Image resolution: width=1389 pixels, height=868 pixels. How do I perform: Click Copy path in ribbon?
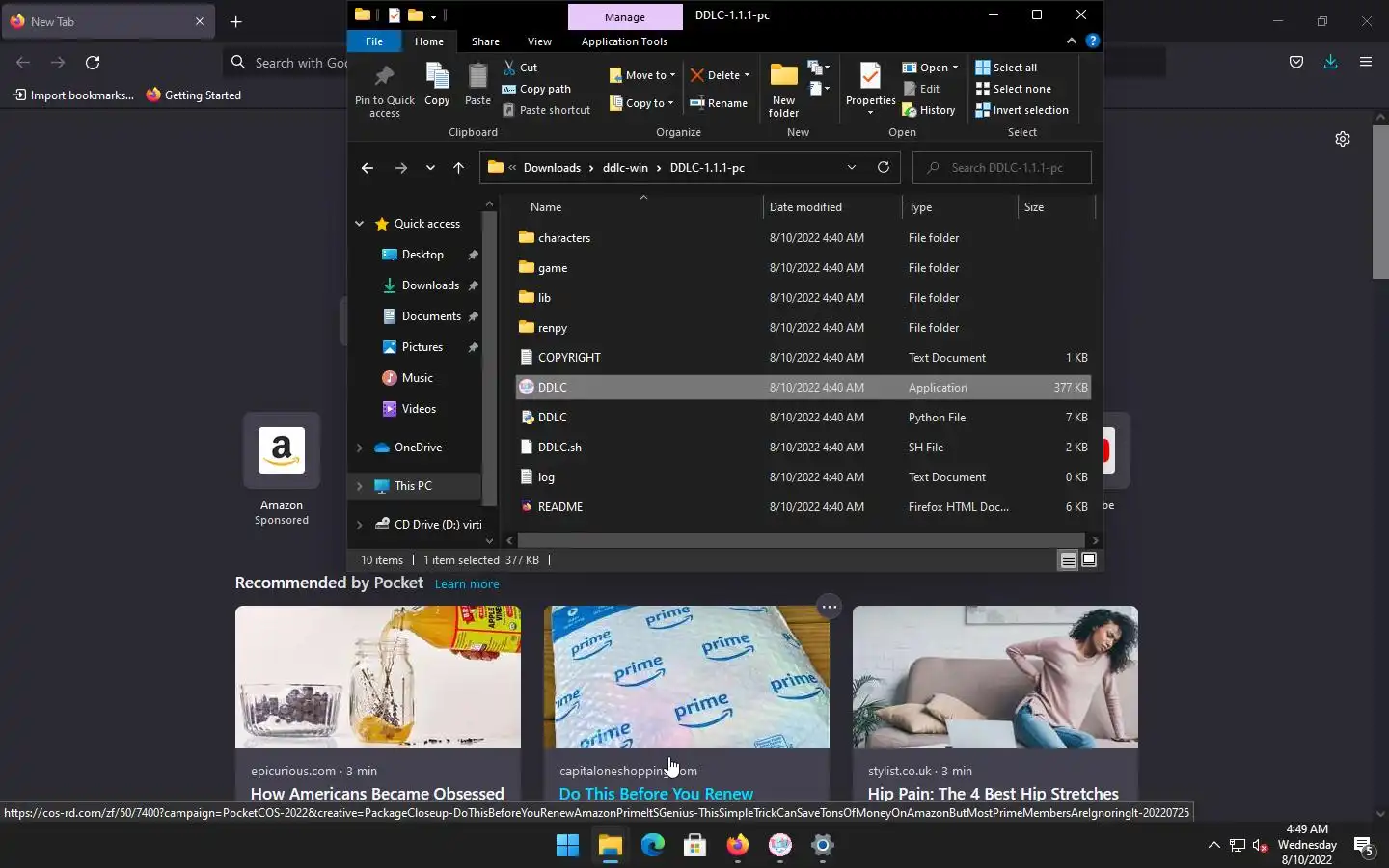(537, 89)
